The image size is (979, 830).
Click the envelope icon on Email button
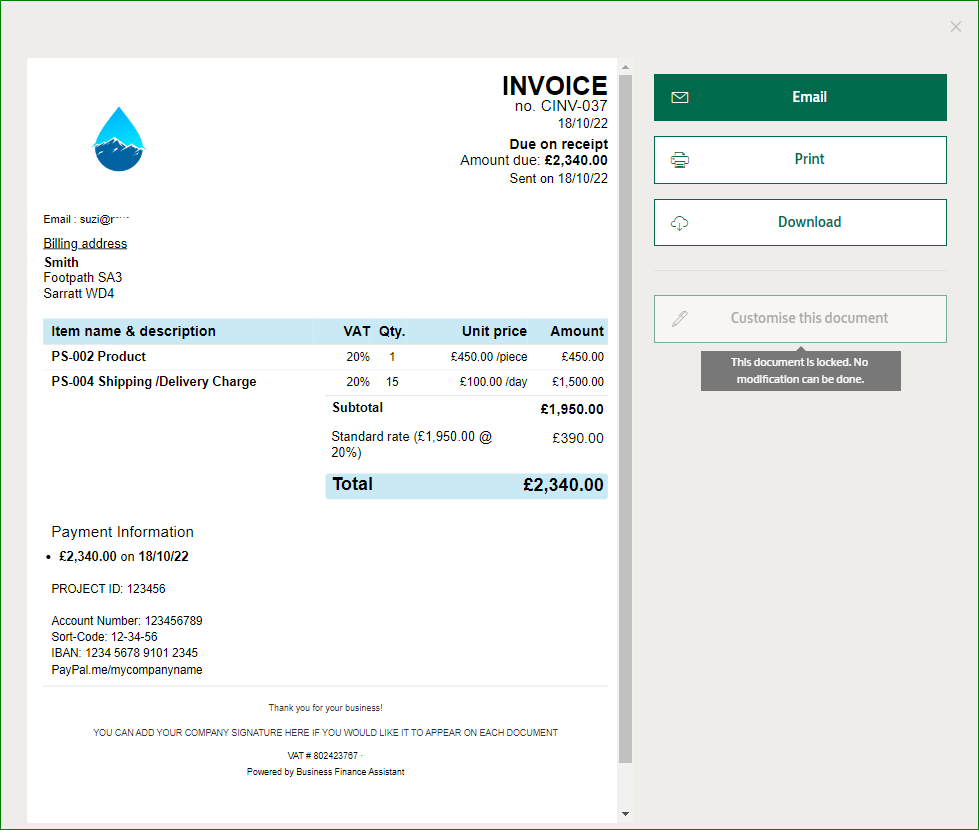tap(680, 98)
